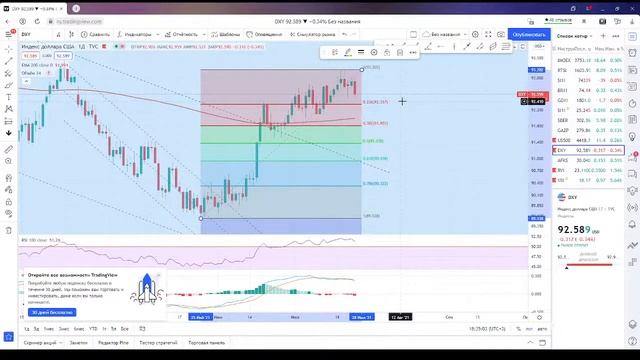Open Fibonacci drawing settings gear in floating toolbar
Image resolution: width=640 pixels, height=360 pixels.
(374, 52)
